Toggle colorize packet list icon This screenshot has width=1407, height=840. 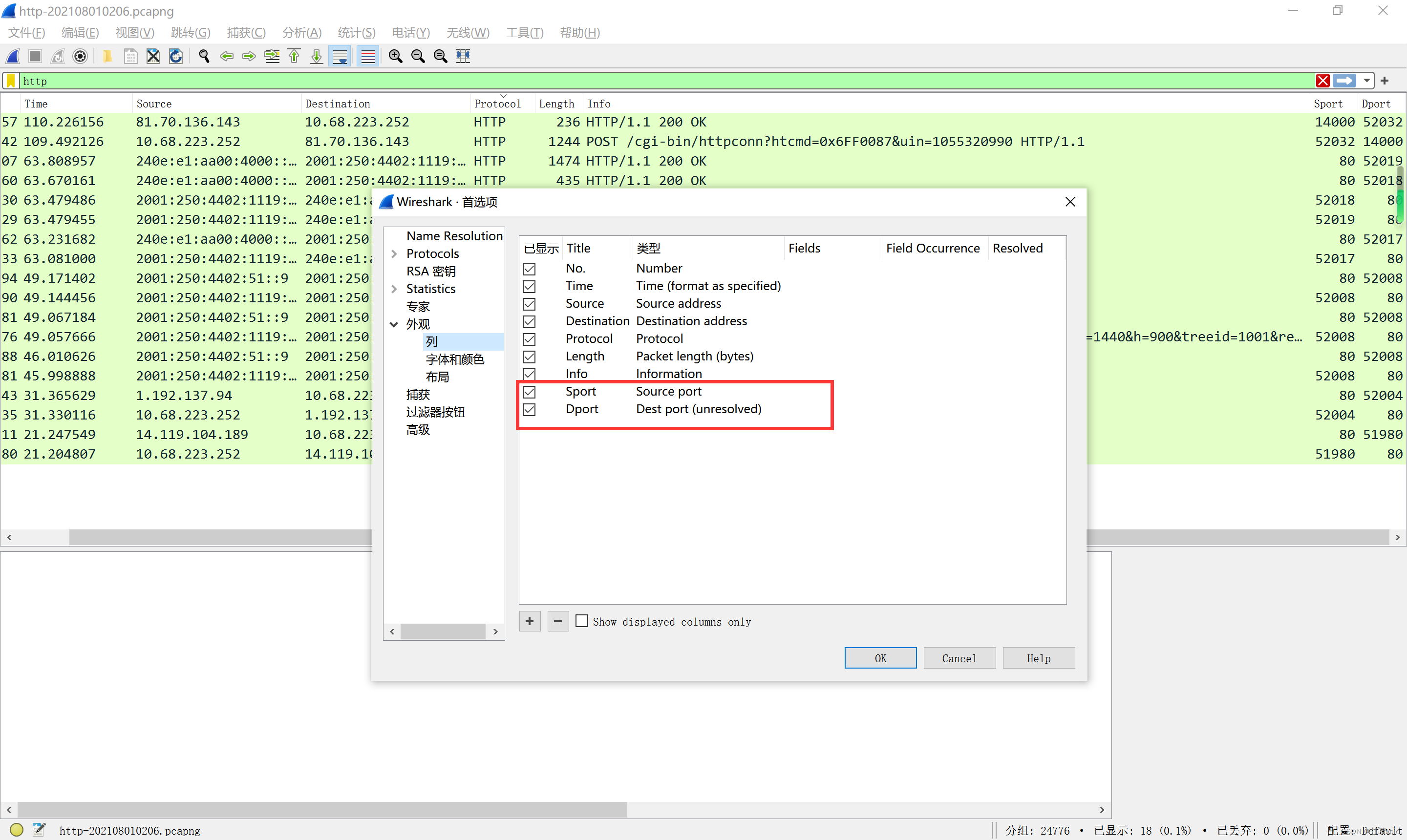[x=368, y=56]
